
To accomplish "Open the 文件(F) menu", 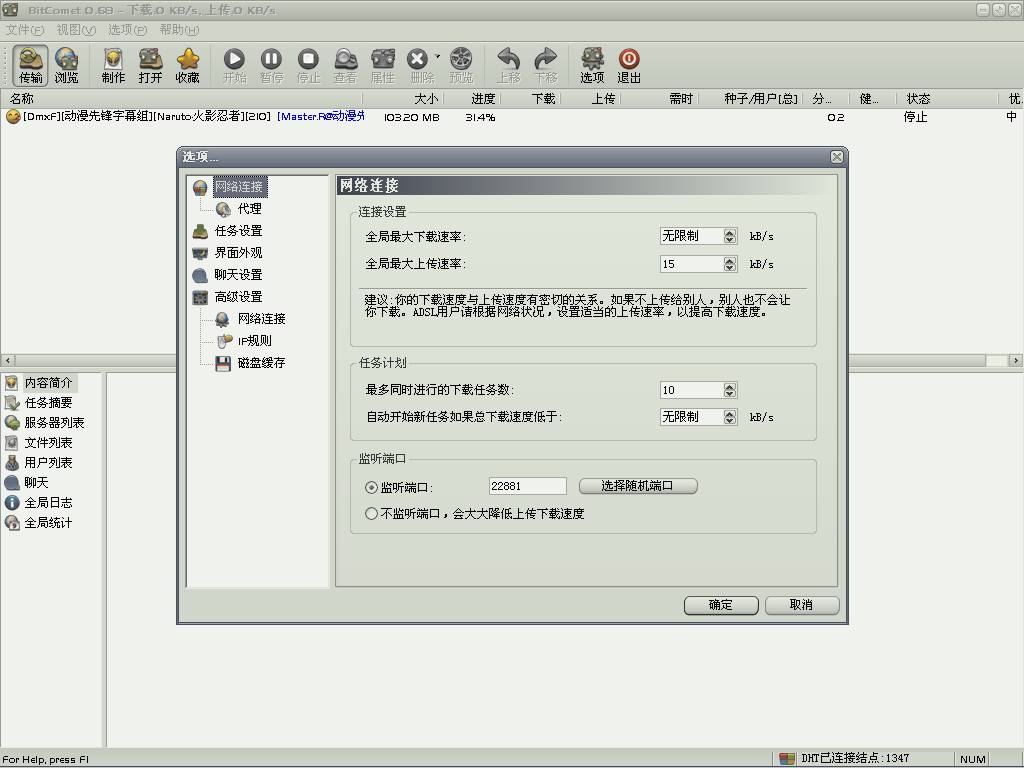I will click(x=25, y=30).
